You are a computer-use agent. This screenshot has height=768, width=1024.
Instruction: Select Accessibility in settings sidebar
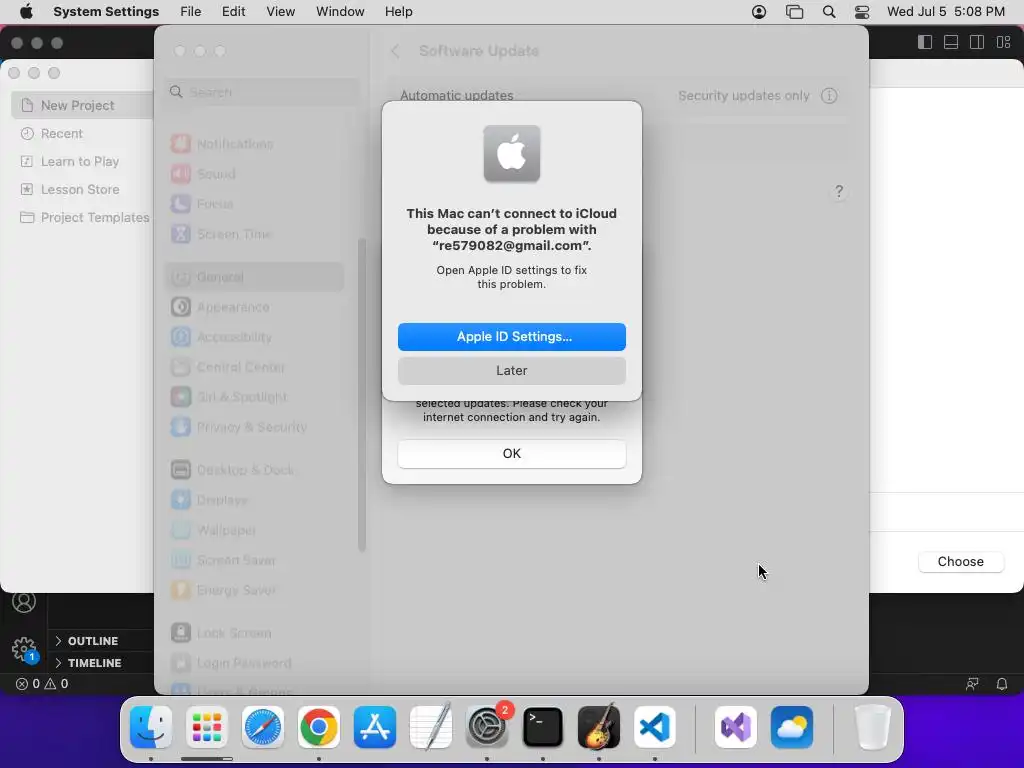(x=254, y=337)
